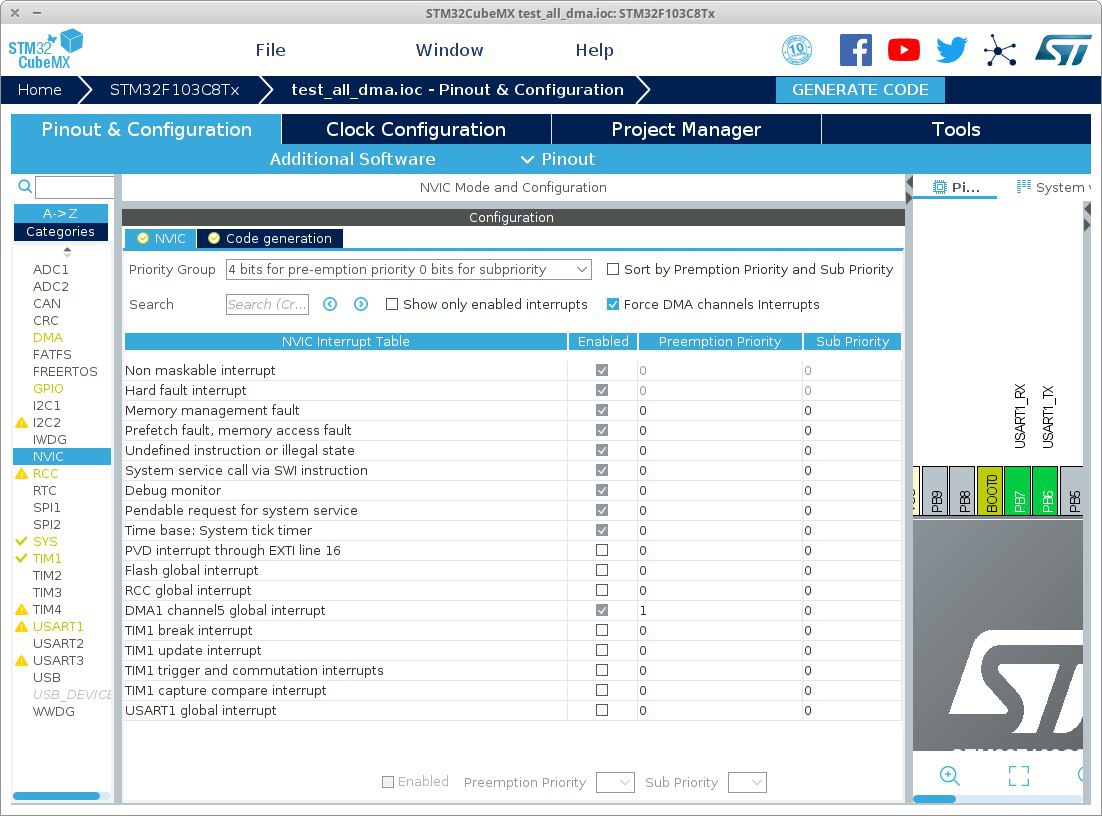Uncheck Force DMA channels Interrupts
The height and width of the screenshot is (816, 1102).
click(613, 304)
